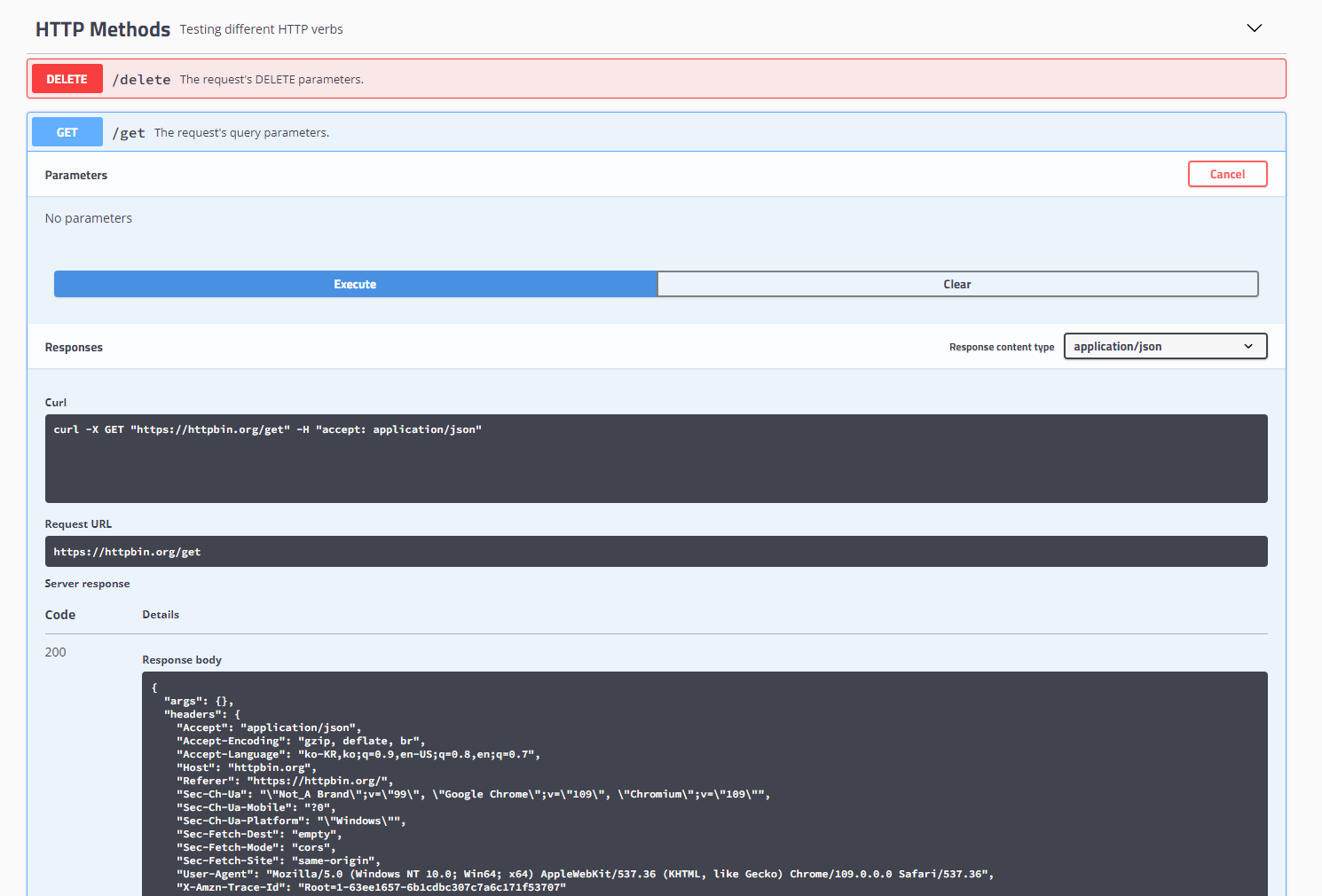The width and height of the screenshot is (1322, 896).
Task: Click the "Referer" header line
Action: 285,781
